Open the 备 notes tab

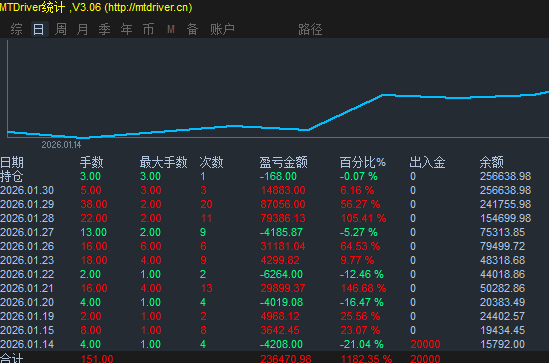click(x=193, y=29)
